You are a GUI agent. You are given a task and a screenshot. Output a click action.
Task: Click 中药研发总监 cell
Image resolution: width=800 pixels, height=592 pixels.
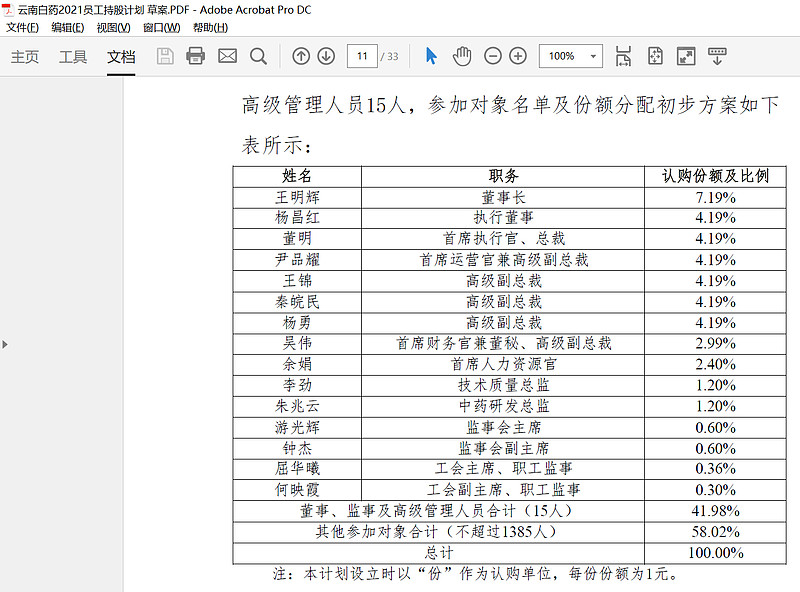pos(504,406)
